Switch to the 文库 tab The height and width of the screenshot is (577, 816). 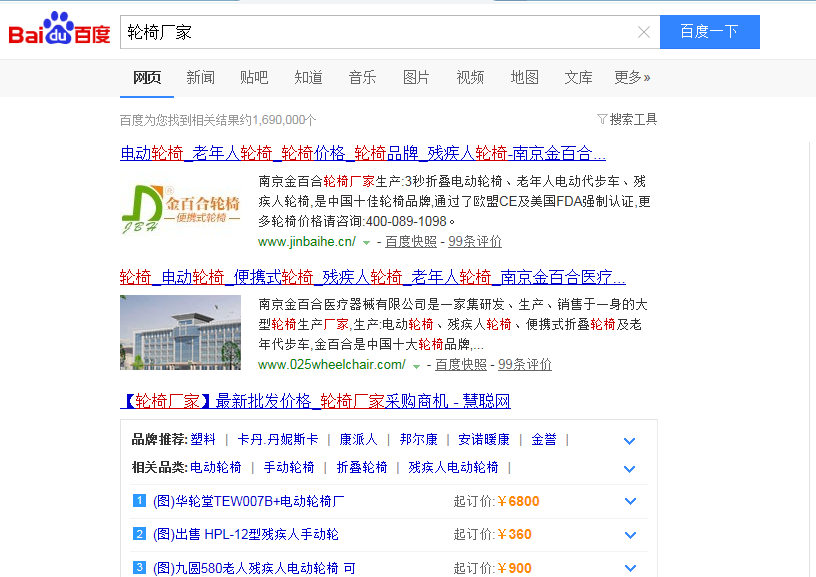578,78
